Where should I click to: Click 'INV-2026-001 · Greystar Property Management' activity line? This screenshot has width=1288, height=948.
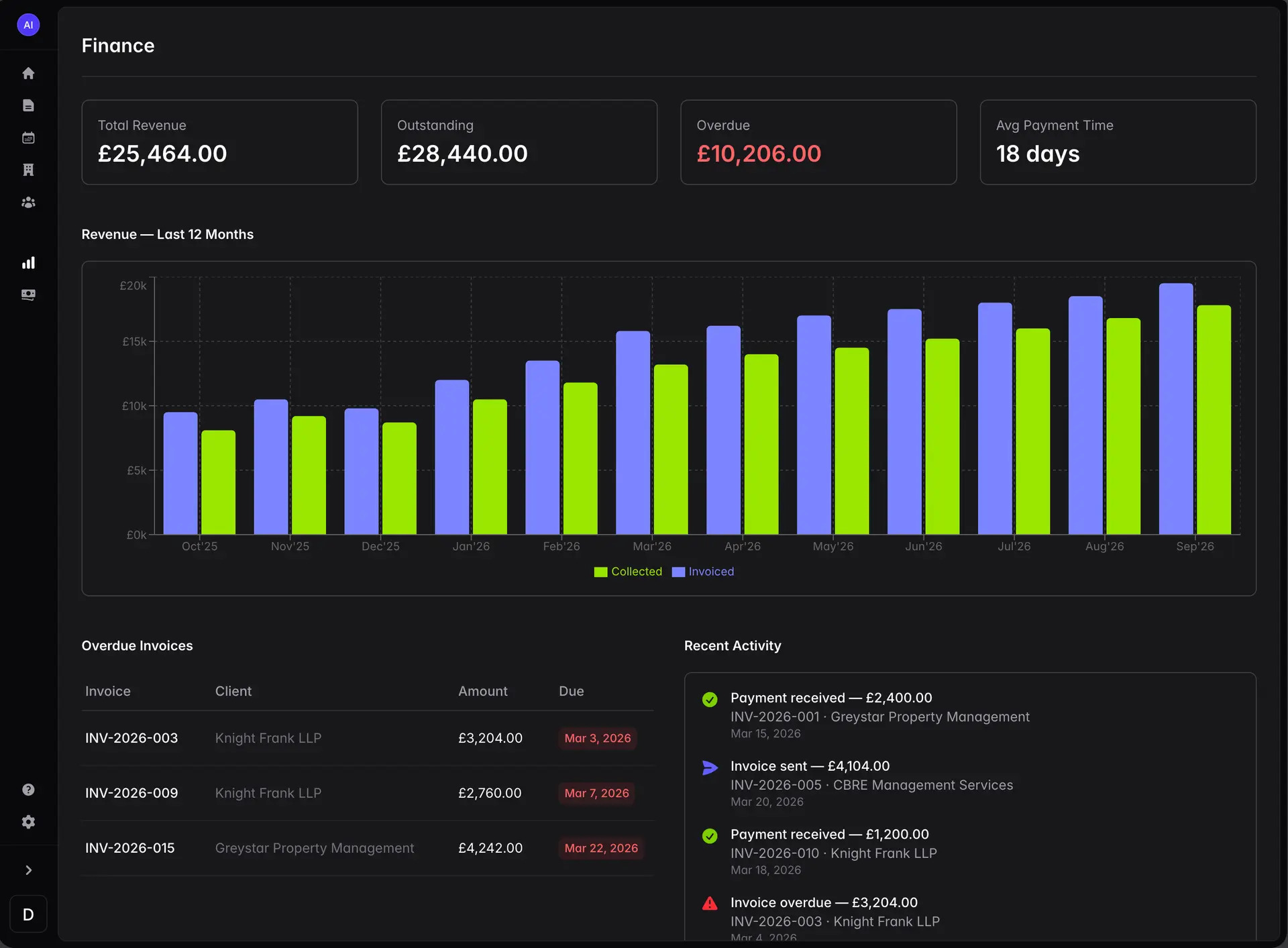tap(880, 717)
